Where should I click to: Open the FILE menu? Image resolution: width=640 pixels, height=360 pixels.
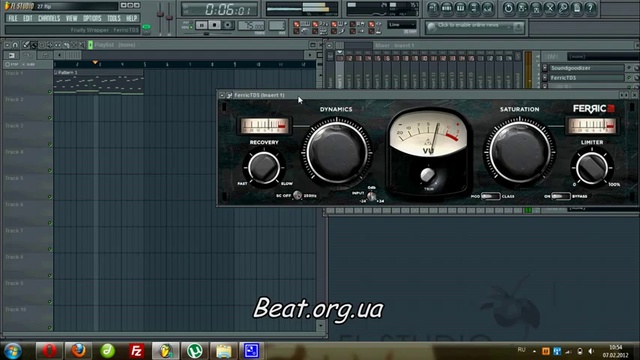[x=13, y=18]
